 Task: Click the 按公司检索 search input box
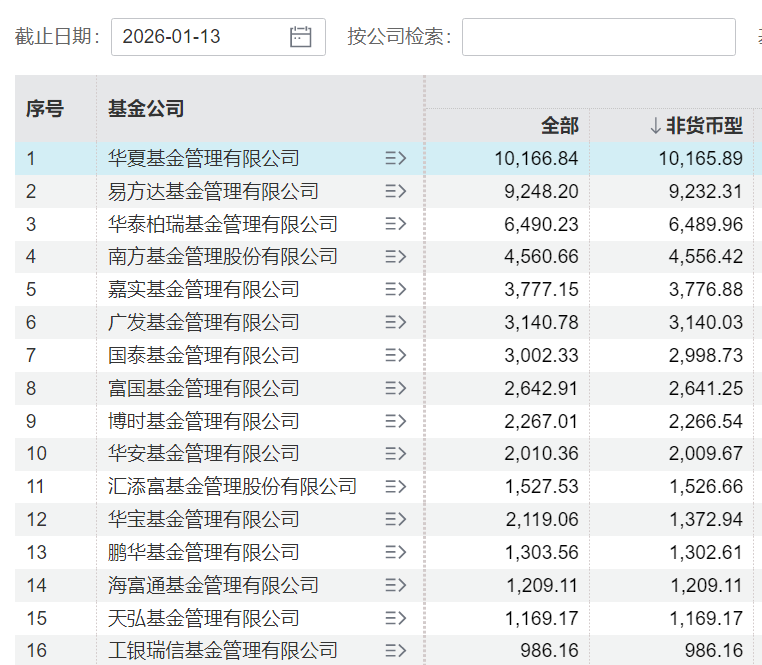pyautogui.click(x=598, y=37)
